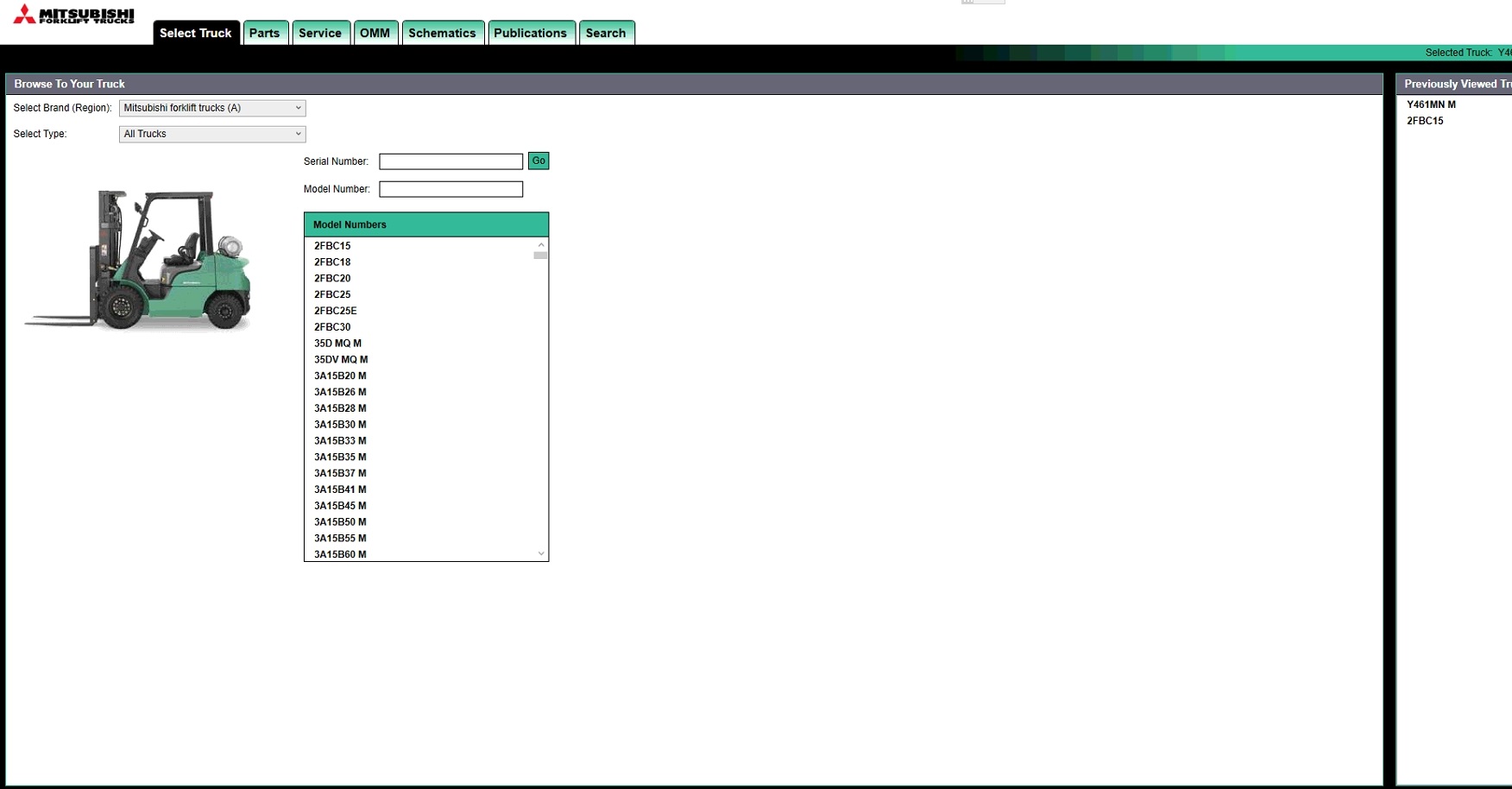This screenshot has width=1512, height=789.
Task: Select model 2FBC18
Action: click(x=332, y=262)
